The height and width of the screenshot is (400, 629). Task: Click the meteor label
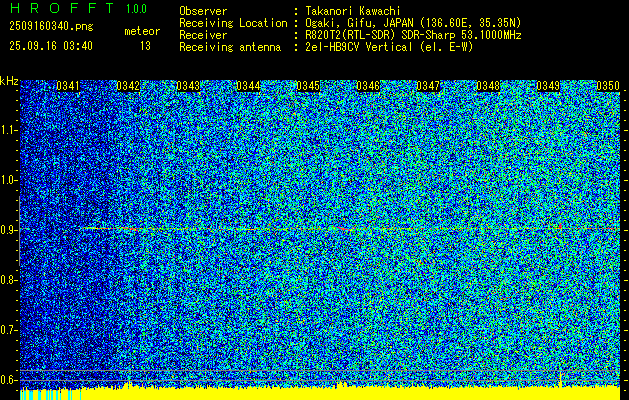(142, 31)
